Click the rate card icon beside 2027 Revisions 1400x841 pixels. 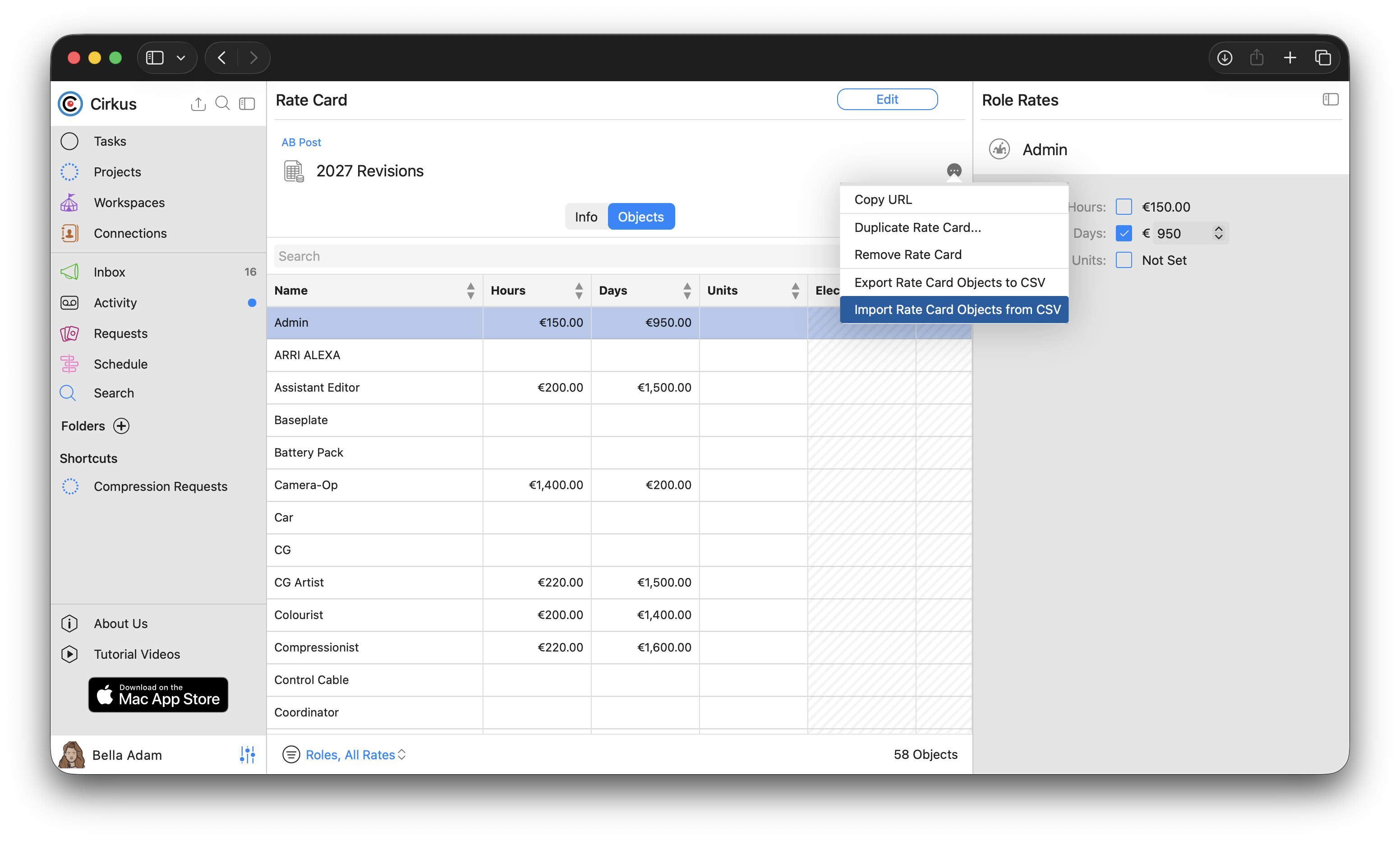[294, 171]
